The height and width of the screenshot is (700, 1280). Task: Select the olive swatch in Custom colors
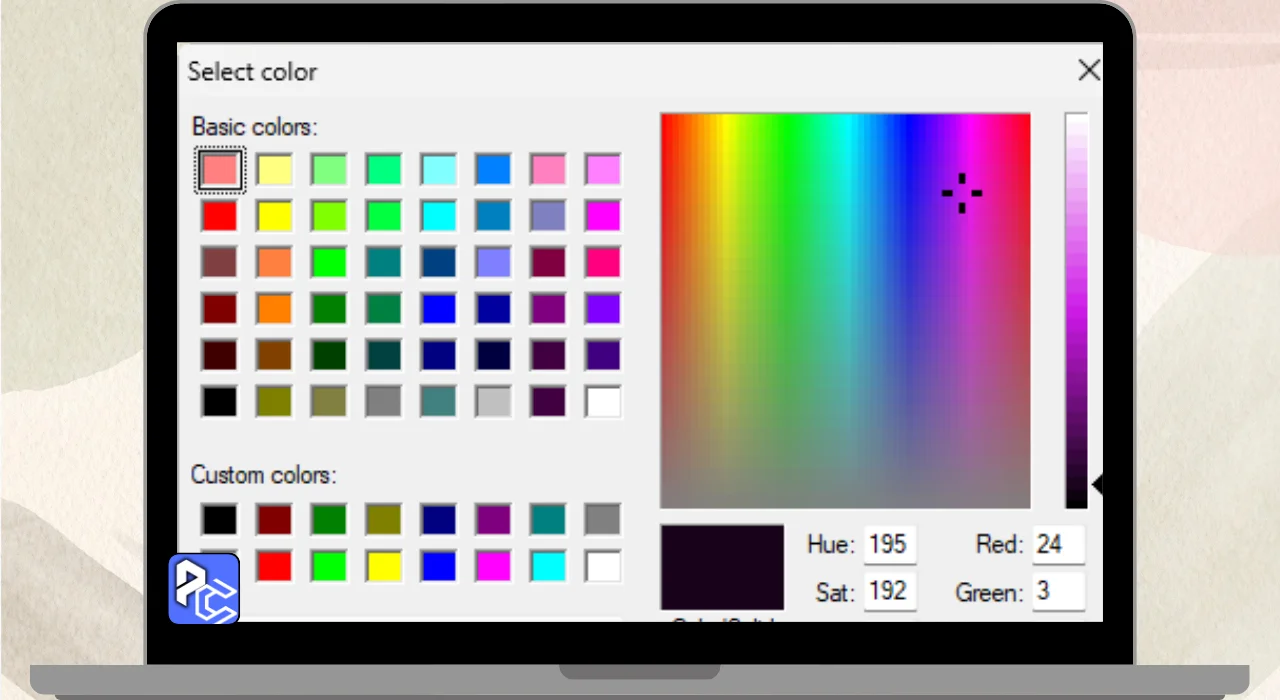pyautogui.click(x=384, y=519)
